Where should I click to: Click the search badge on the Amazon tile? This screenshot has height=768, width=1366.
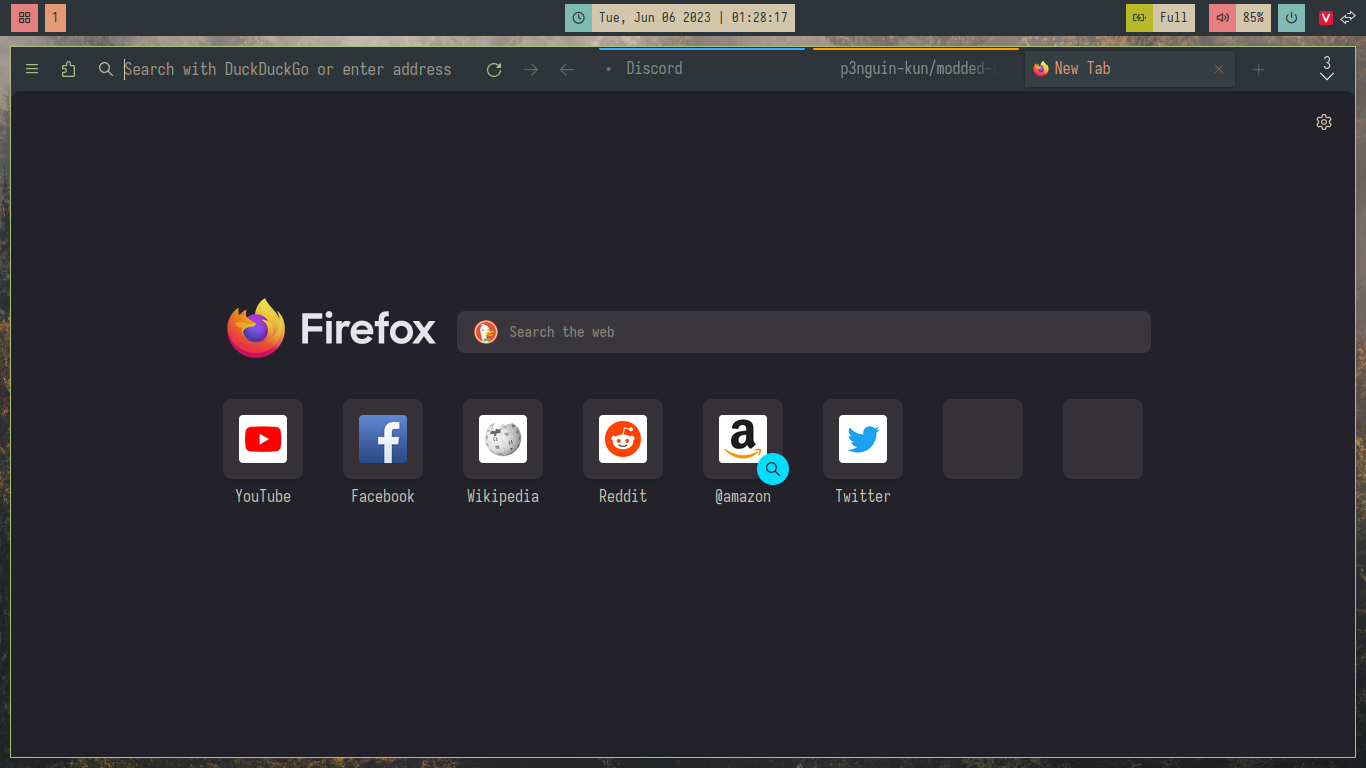point(773,469)
